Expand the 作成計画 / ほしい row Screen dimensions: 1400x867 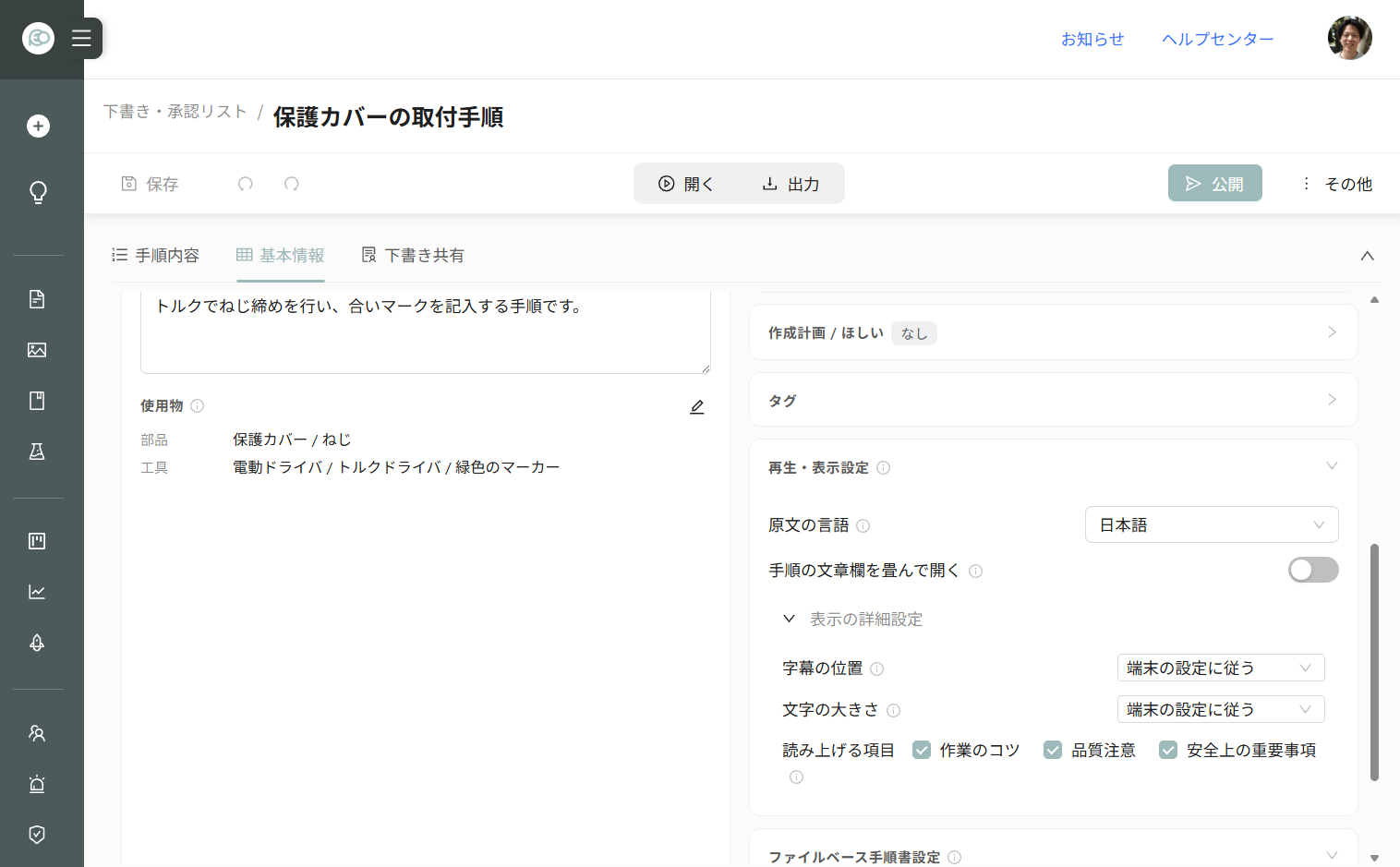tap(1054, 332)
